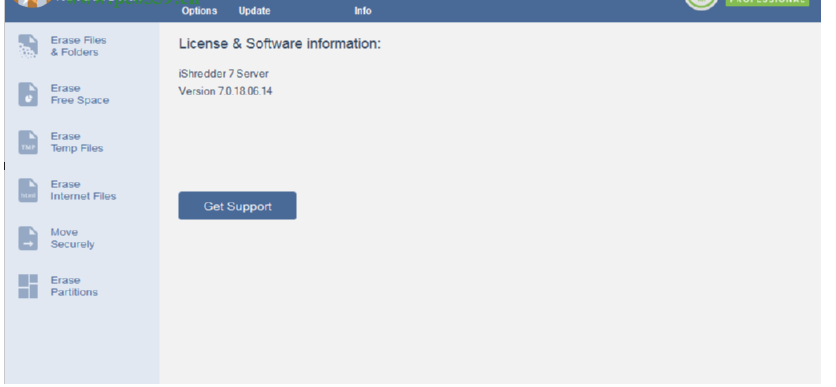Click the Version 7.0.18.06.14 text

pos(226,91)
